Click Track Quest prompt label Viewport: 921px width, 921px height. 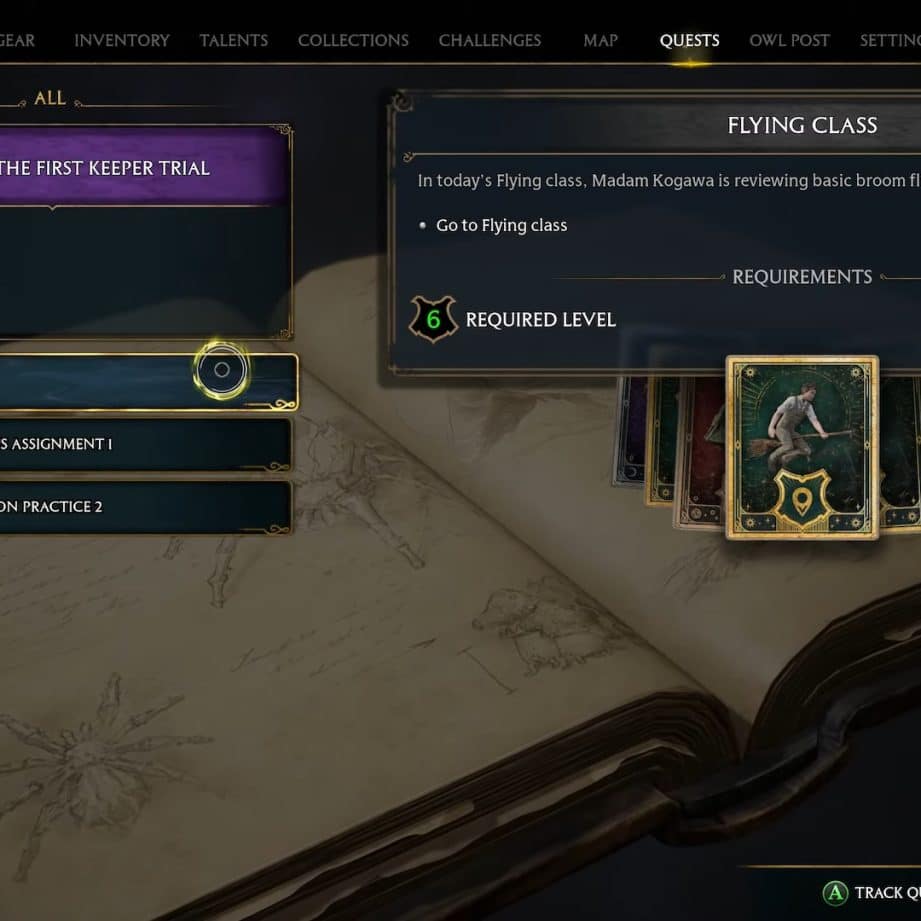tap(888, 893)
